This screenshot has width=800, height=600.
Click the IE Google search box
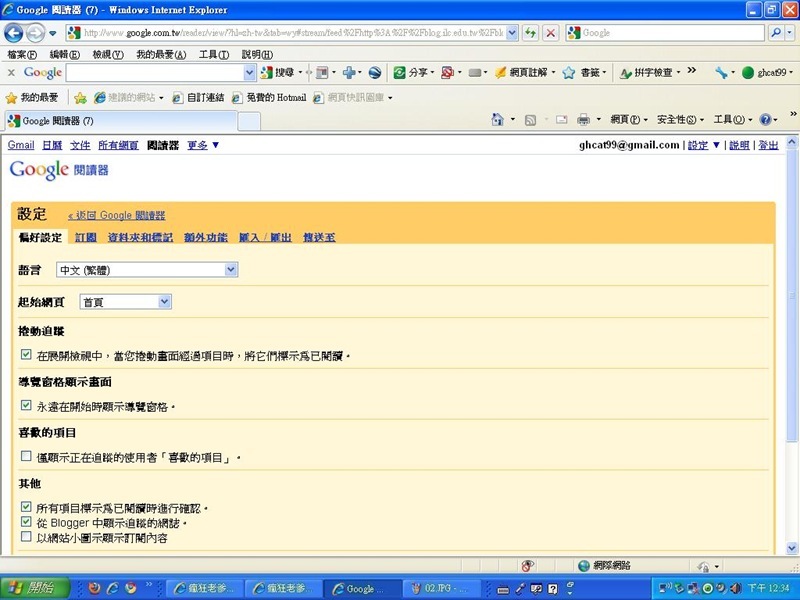pyautogui.click(x=665, y=33)
